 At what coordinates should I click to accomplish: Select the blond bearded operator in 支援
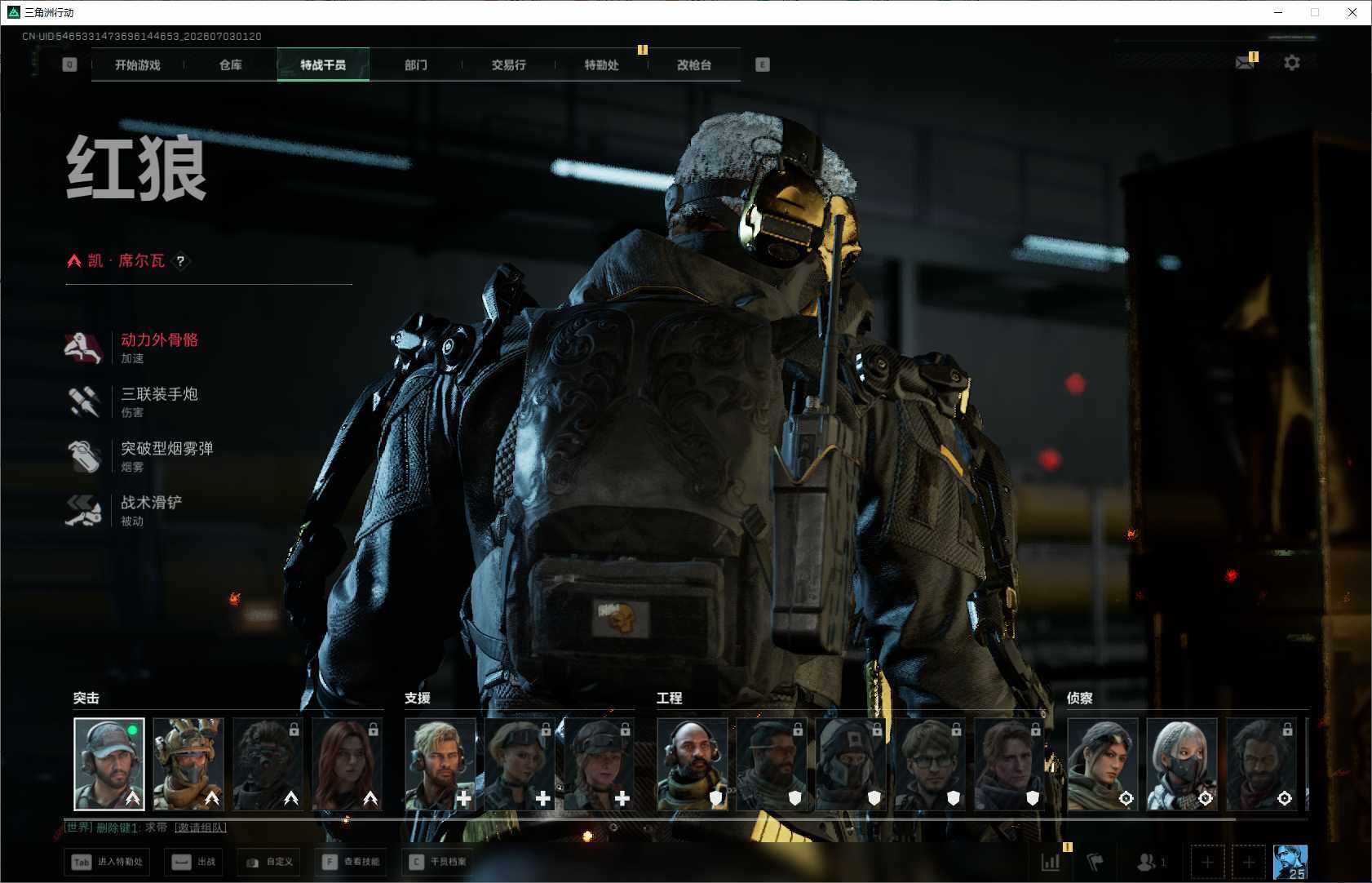(x=440, y=764)
